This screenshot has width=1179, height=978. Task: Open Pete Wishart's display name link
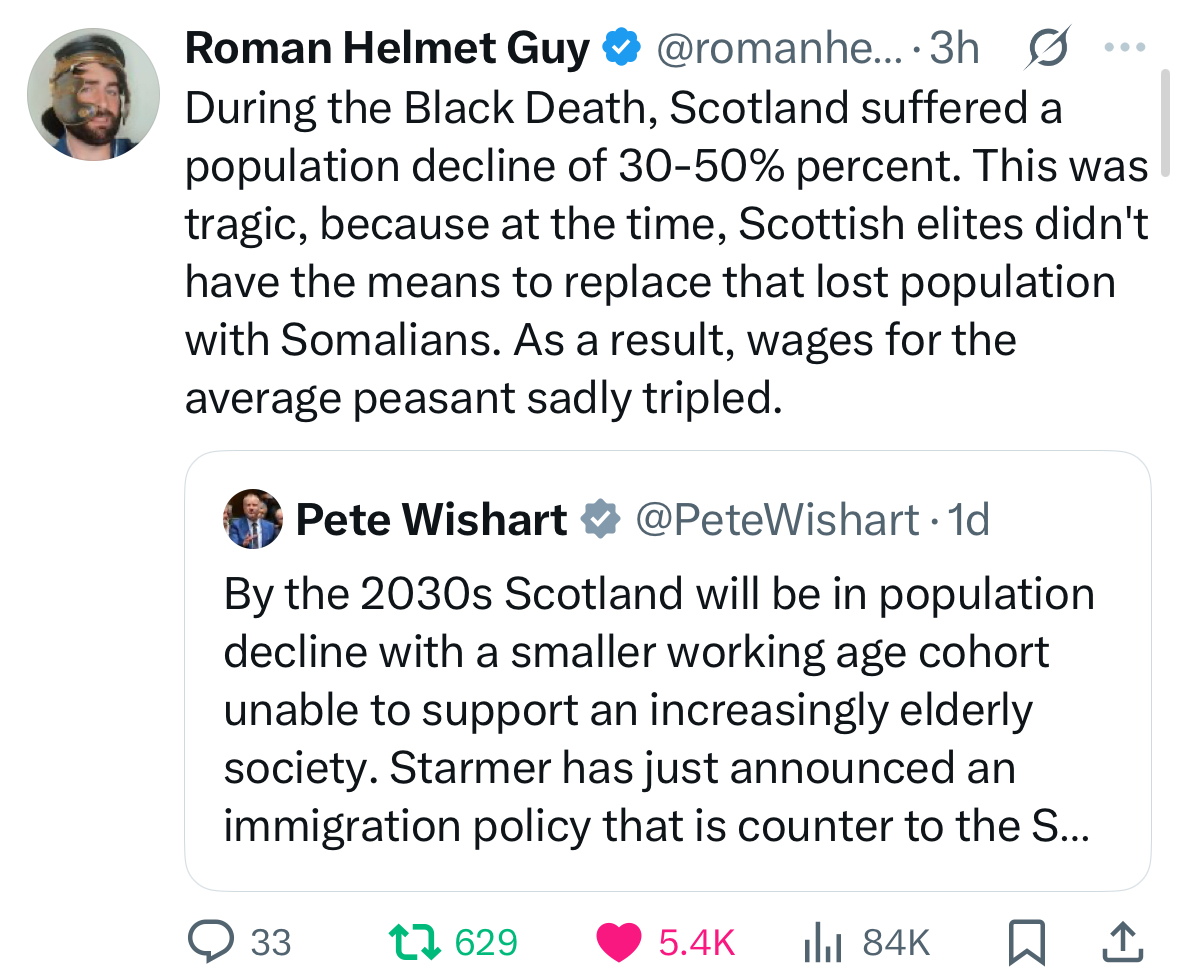(x=431, y=519)
